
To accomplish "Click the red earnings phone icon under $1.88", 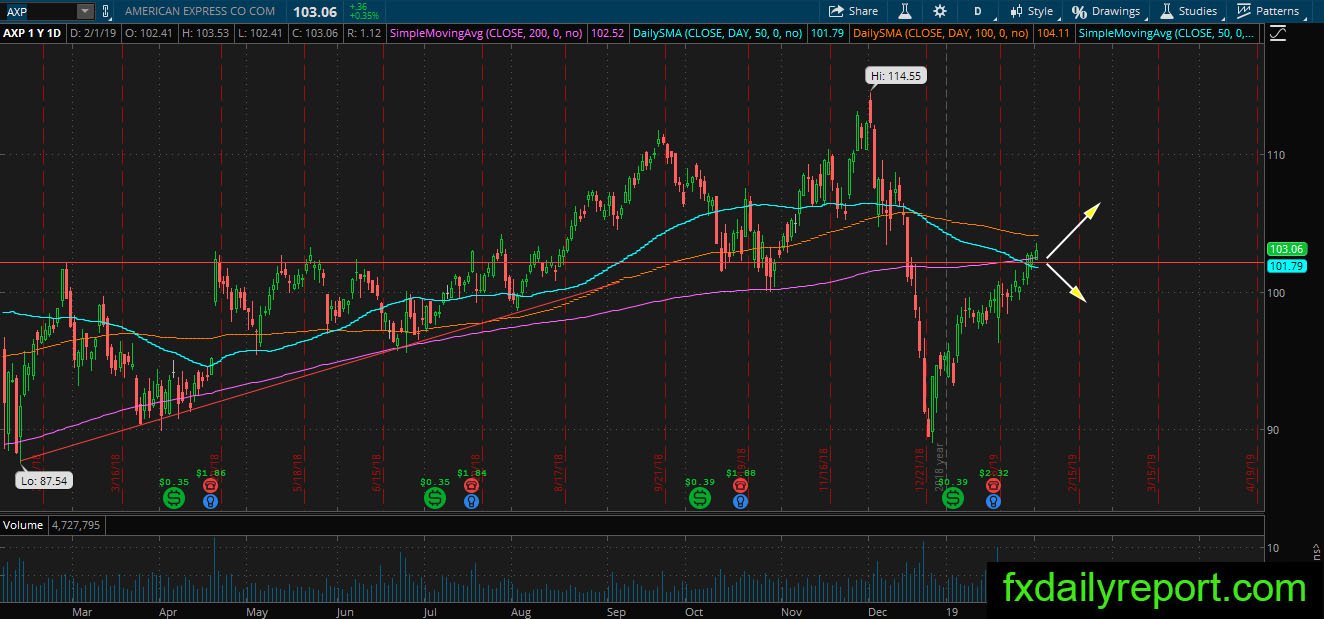I will [x=740, y=485].
